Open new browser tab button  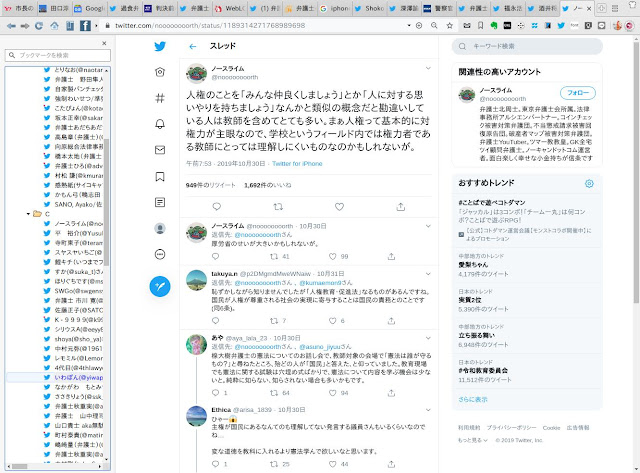[601, 8]
